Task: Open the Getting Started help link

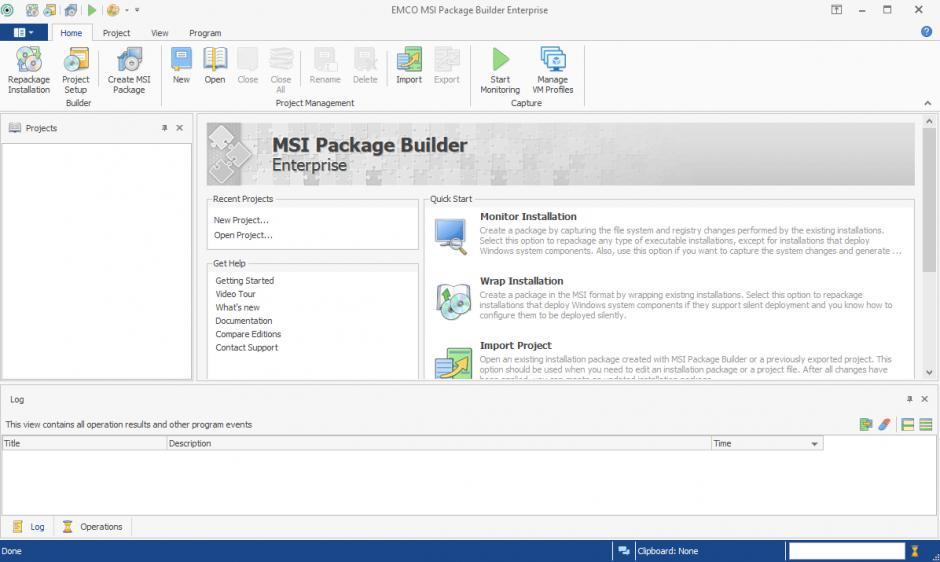Action: point(245,281)
